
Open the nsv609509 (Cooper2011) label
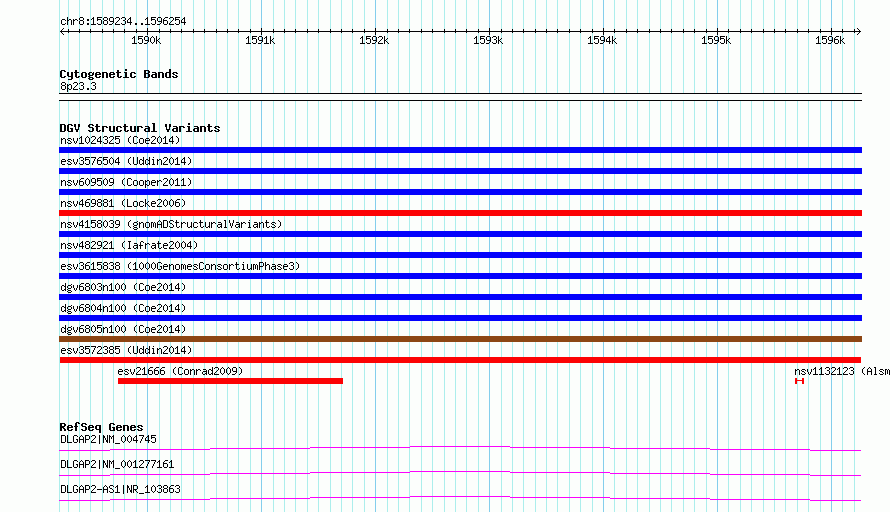click(126, 182)
